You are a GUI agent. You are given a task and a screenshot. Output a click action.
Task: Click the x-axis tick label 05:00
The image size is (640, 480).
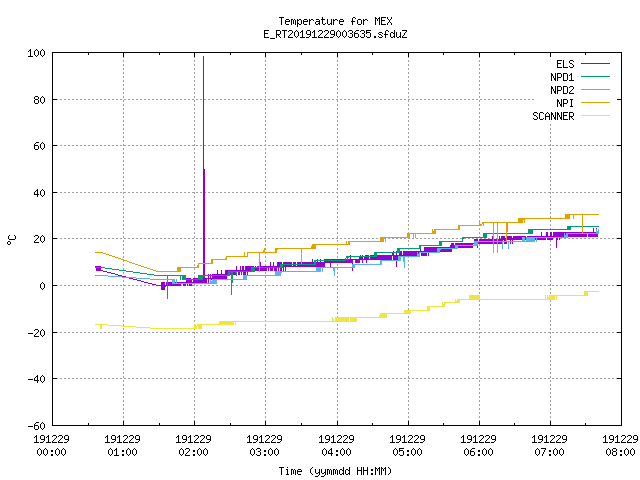407,452
